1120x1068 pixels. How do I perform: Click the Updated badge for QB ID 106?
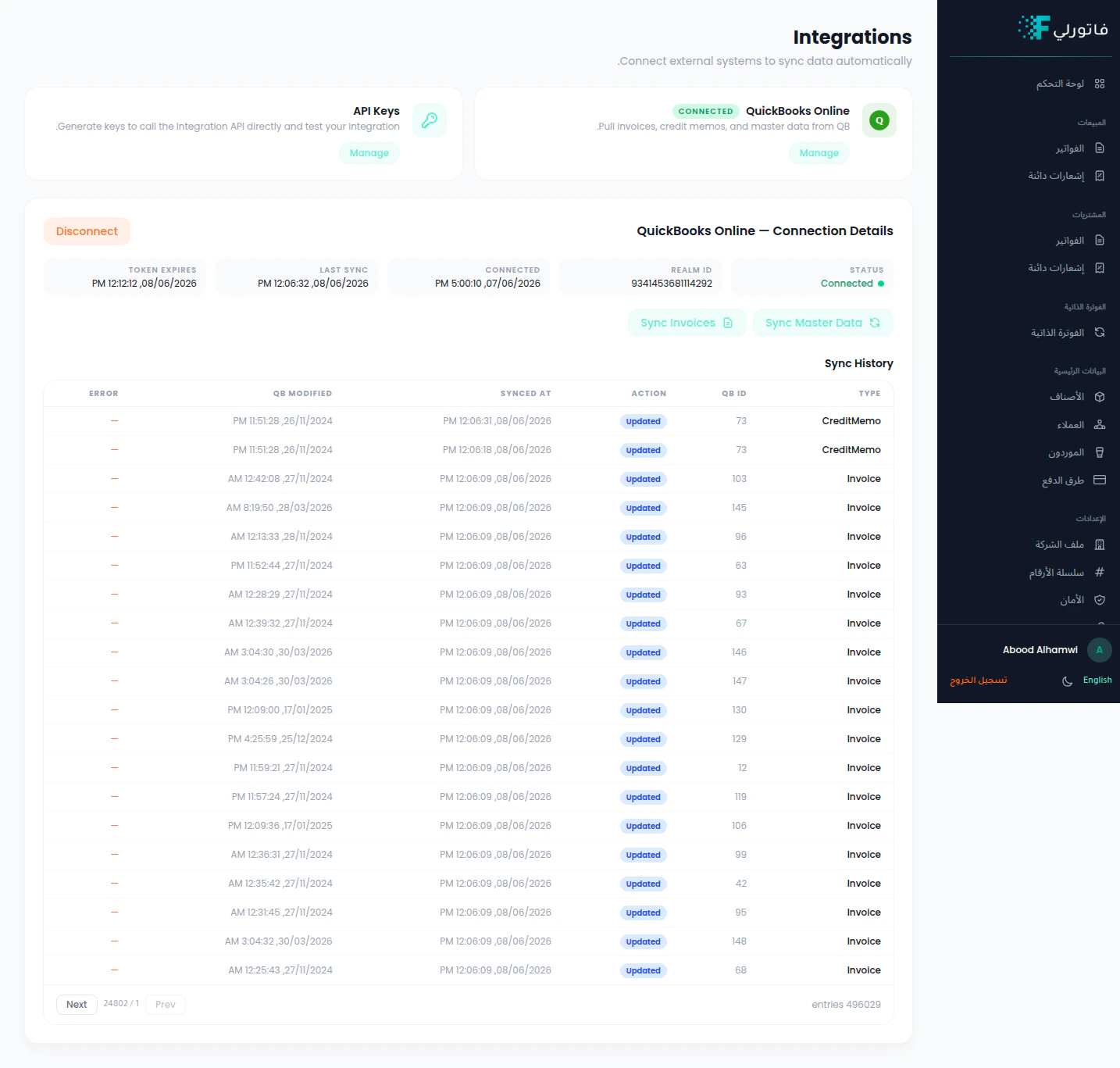coord(644,826)
